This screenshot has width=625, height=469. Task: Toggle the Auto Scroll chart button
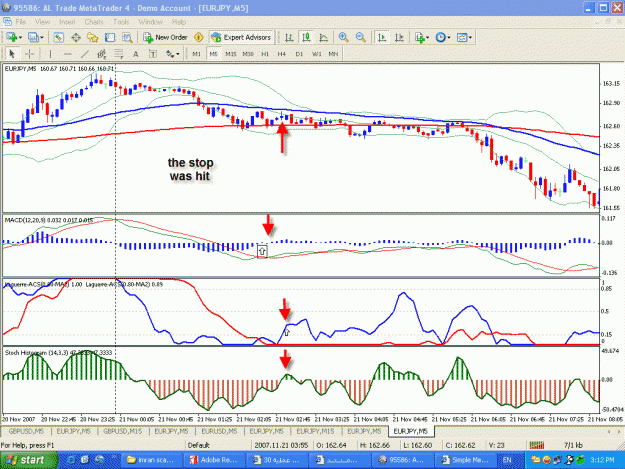[382, 37]
